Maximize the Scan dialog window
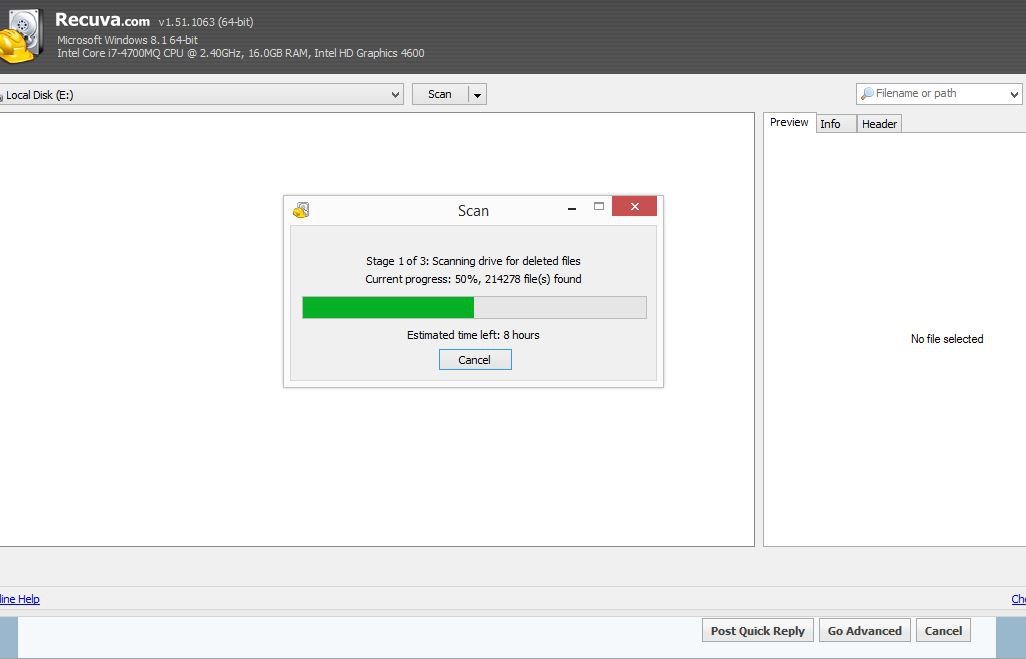1026x659 pixels. 599,206
